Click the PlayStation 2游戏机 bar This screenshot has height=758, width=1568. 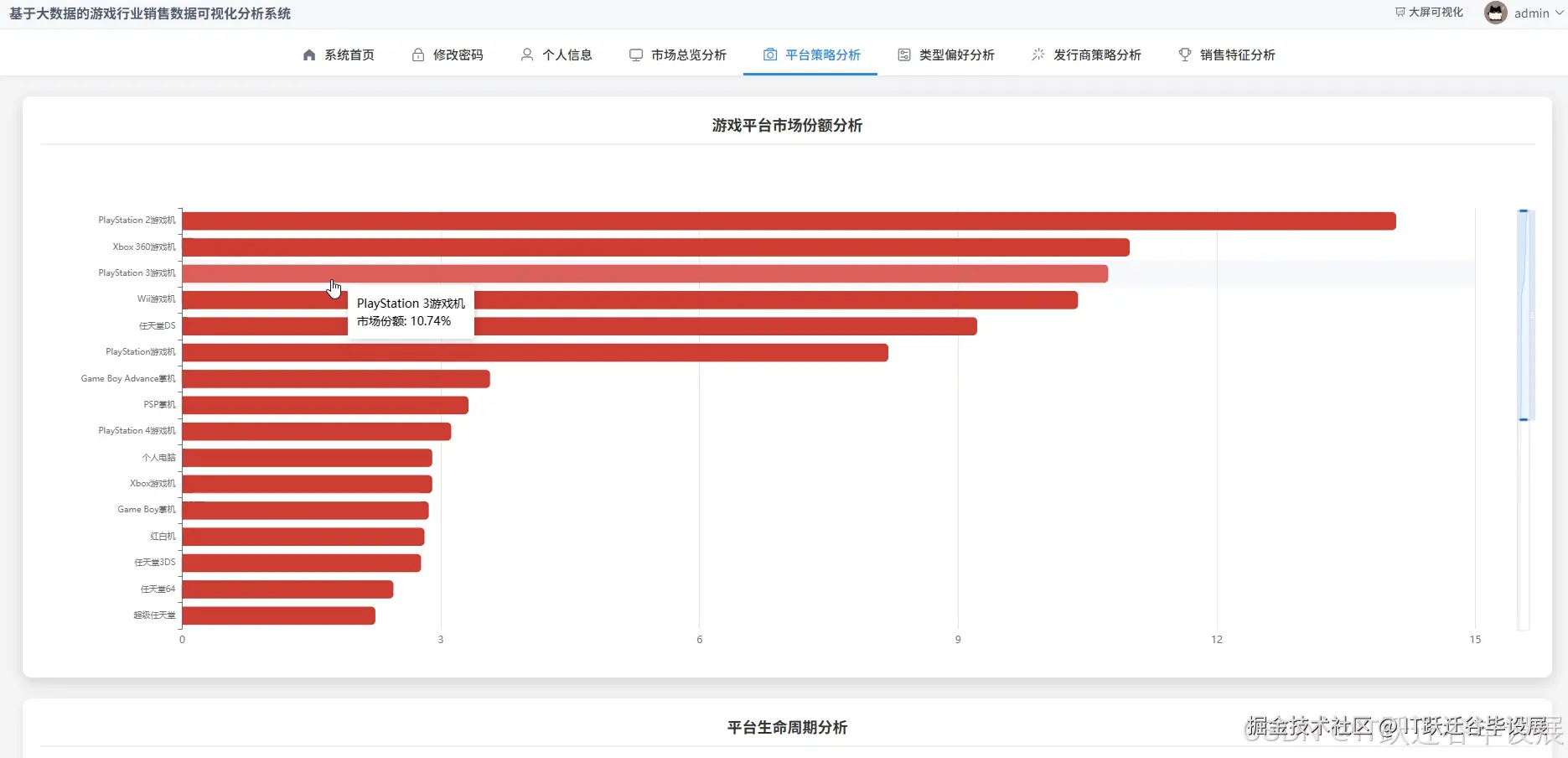point(789,221)
